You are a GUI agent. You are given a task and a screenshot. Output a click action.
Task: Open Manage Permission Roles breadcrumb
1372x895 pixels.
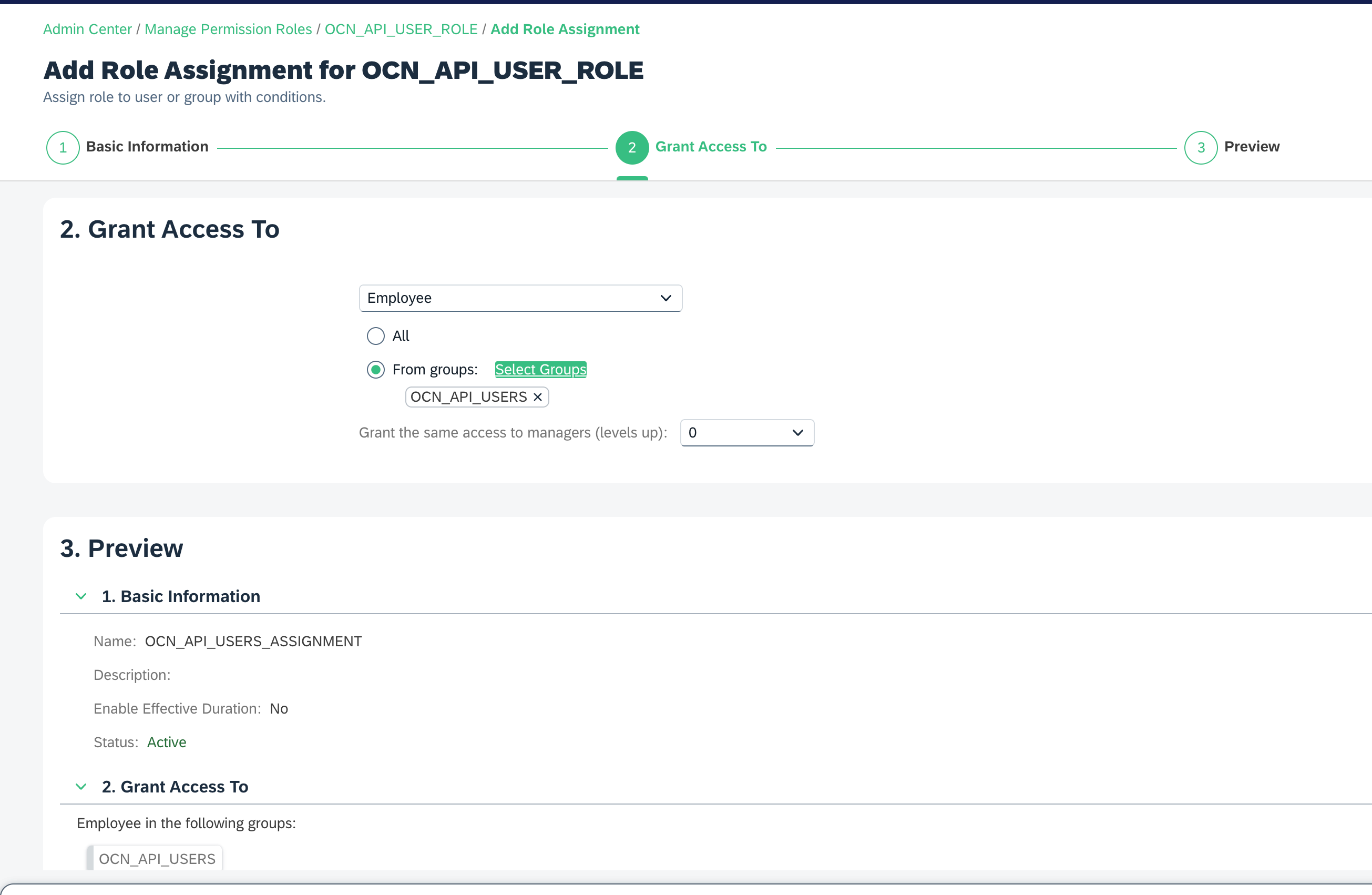pyautogui.click(x=228, y=29)
